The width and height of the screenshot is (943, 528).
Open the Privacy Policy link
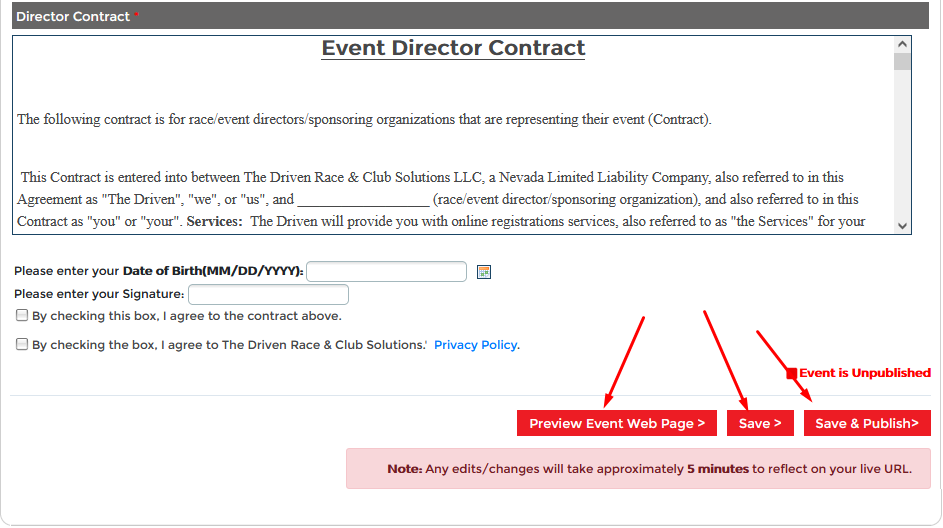tap(475, 345)
